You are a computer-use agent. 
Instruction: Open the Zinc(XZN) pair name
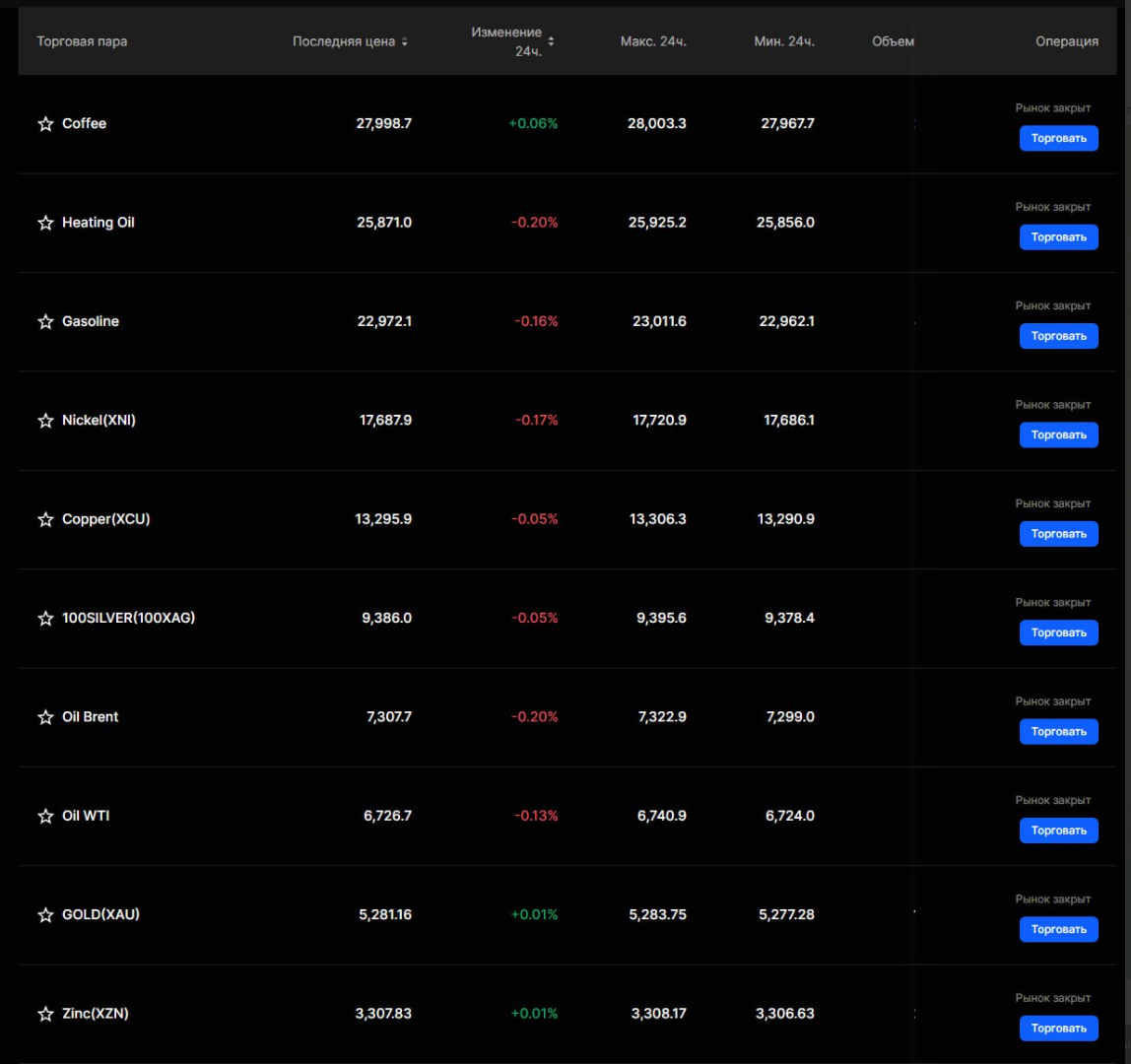coord(95,1014)
